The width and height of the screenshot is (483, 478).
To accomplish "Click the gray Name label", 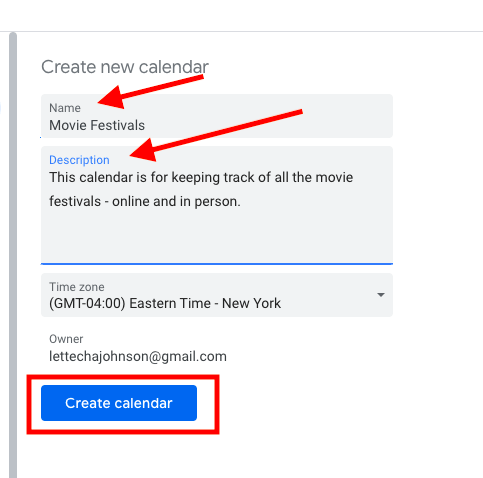I will pyautogui.click(x=65, y=108).
